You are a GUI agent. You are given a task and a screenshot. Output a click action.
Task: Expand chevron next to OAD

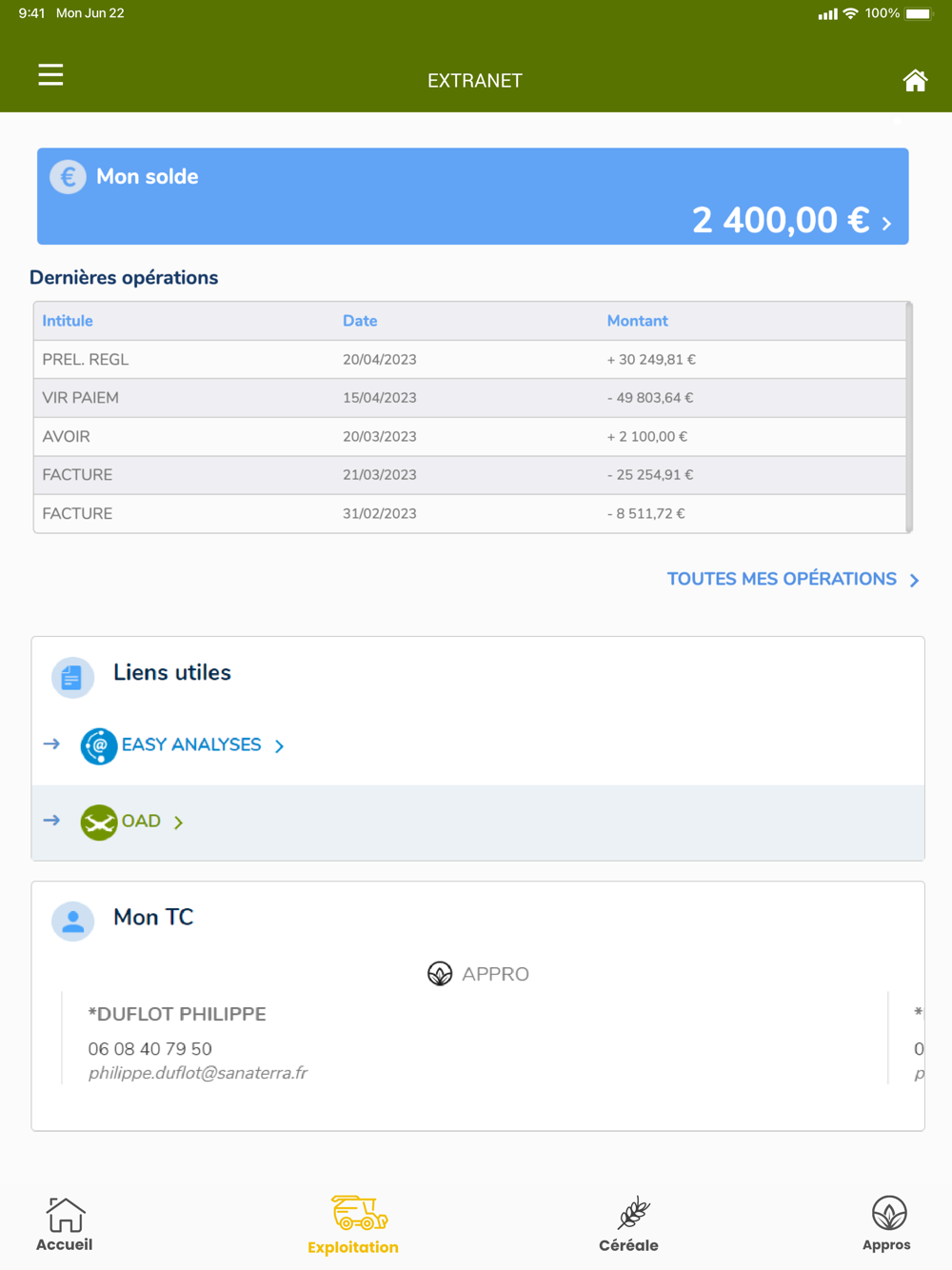178,823
